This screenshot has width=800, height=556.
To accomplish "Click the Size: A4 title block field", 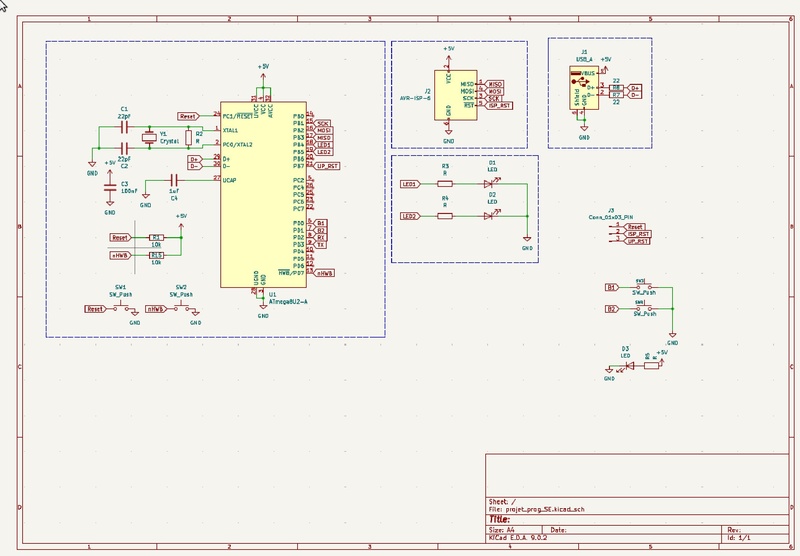I will 502,530.
